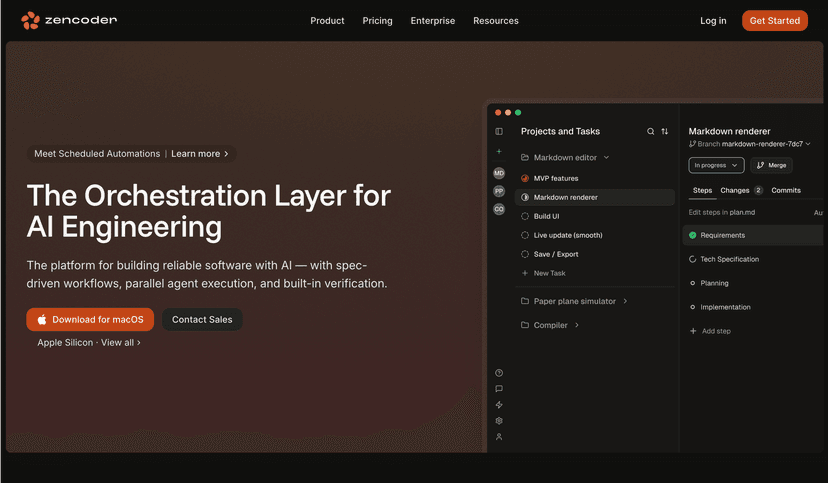Open the In progress status dropdown
The image size is (828, 483).
click(716, 165)
